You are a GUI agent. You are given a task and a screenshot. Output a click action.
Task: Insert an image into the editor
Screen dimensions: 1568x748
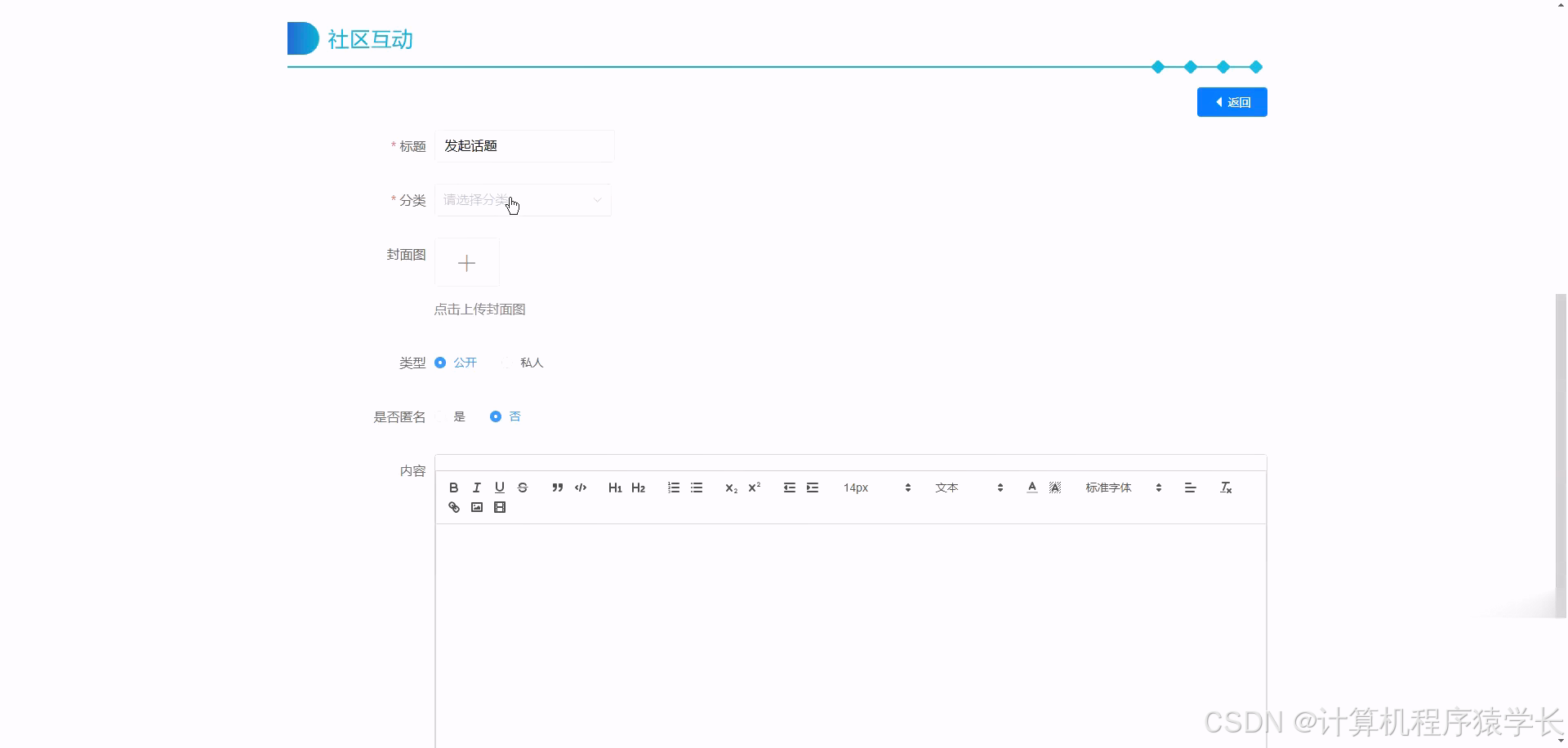point(477,507)
